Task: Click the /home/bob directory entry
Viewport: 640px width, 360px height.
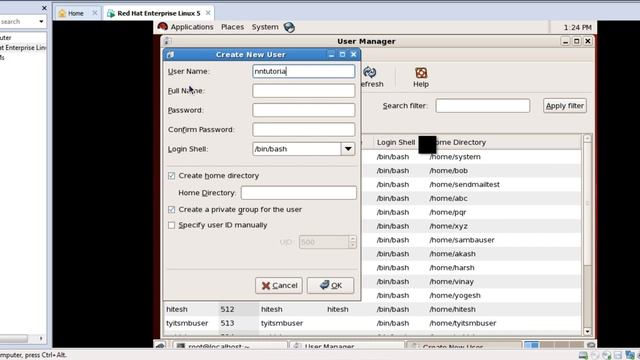Action: tap(449, 171)
